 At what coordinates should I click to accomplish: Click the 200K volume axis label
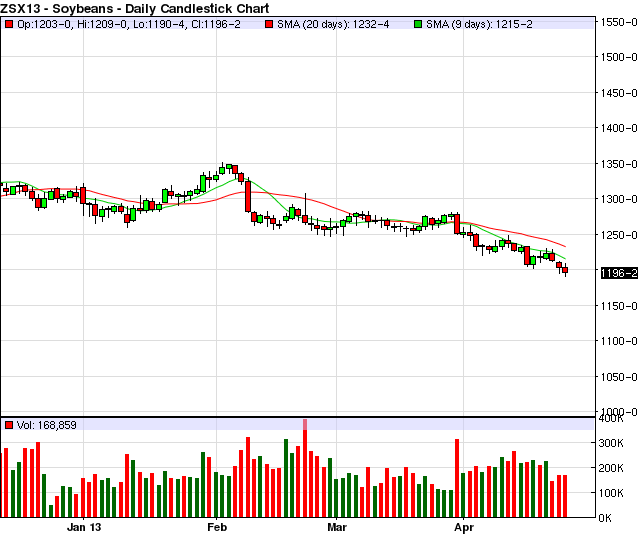point(611,468)
